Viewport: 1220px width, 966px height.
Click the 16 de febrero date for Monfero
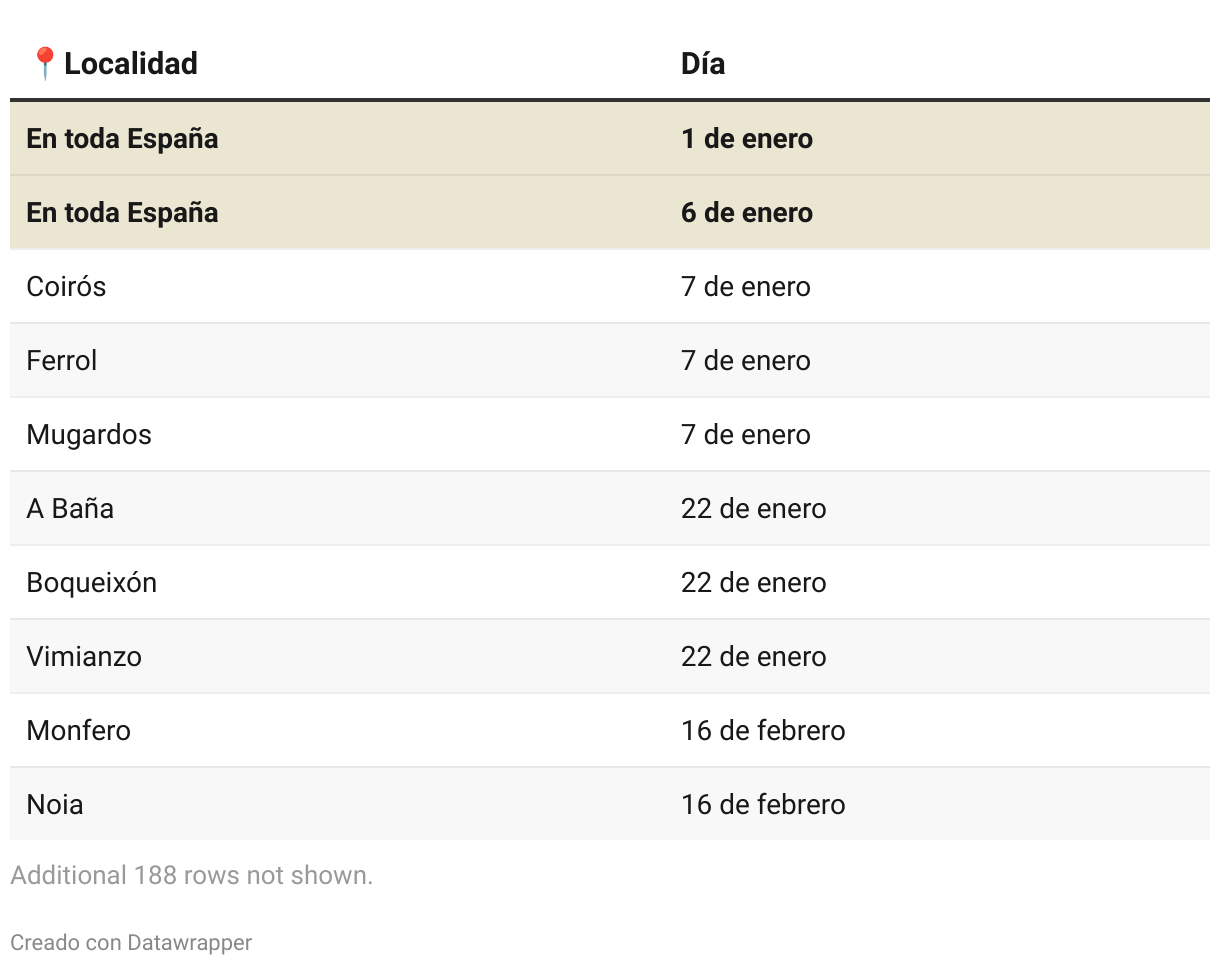click(x=763, y=730)
